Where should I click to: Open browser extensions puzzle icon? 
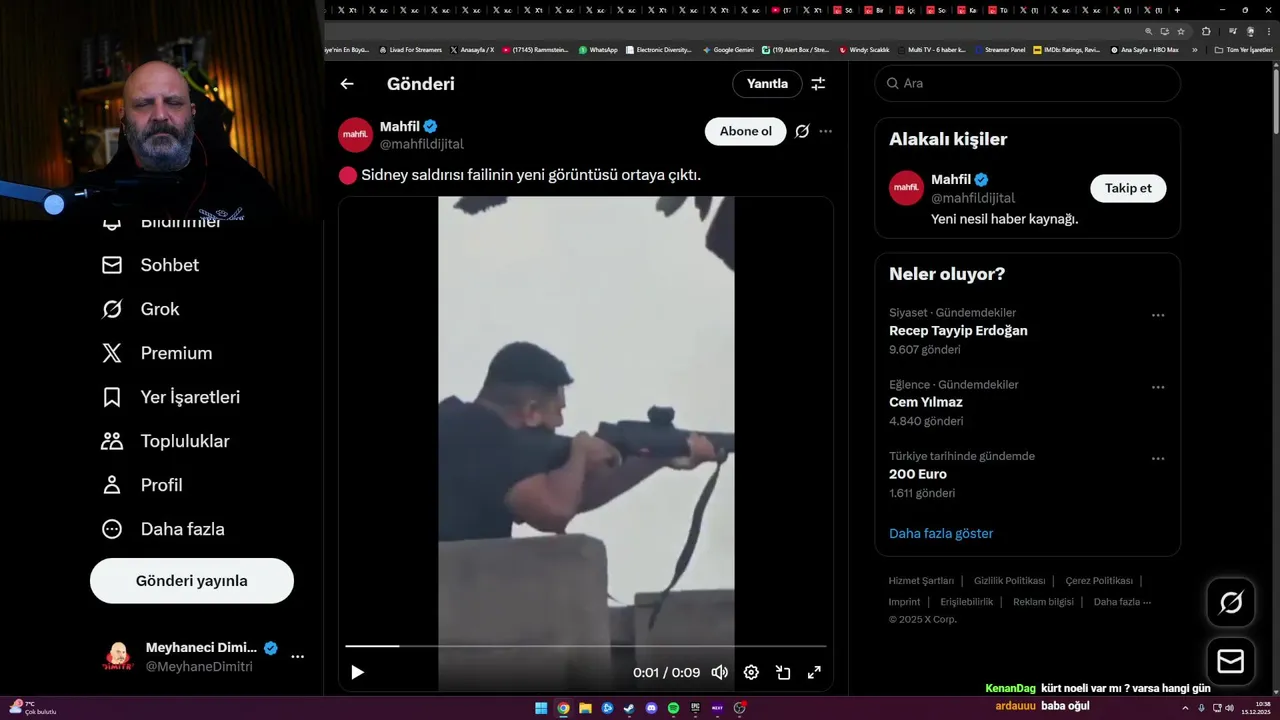click(x=1206, y=31)
